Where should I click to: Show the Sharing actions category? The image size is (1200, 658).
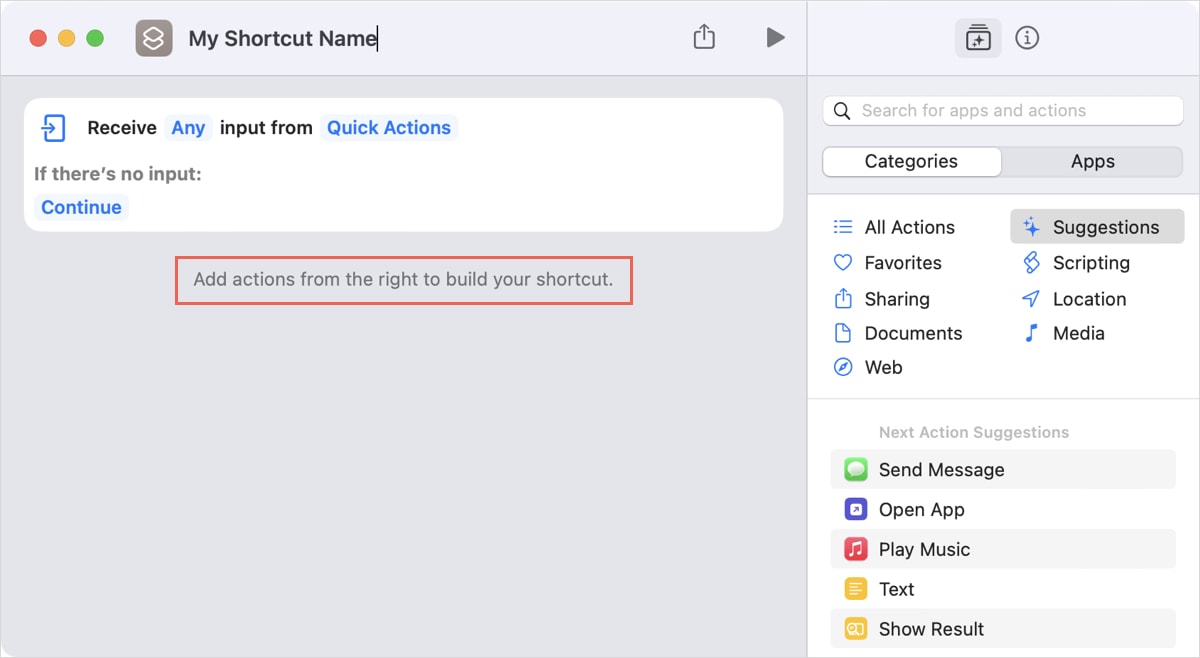[896, 298]
